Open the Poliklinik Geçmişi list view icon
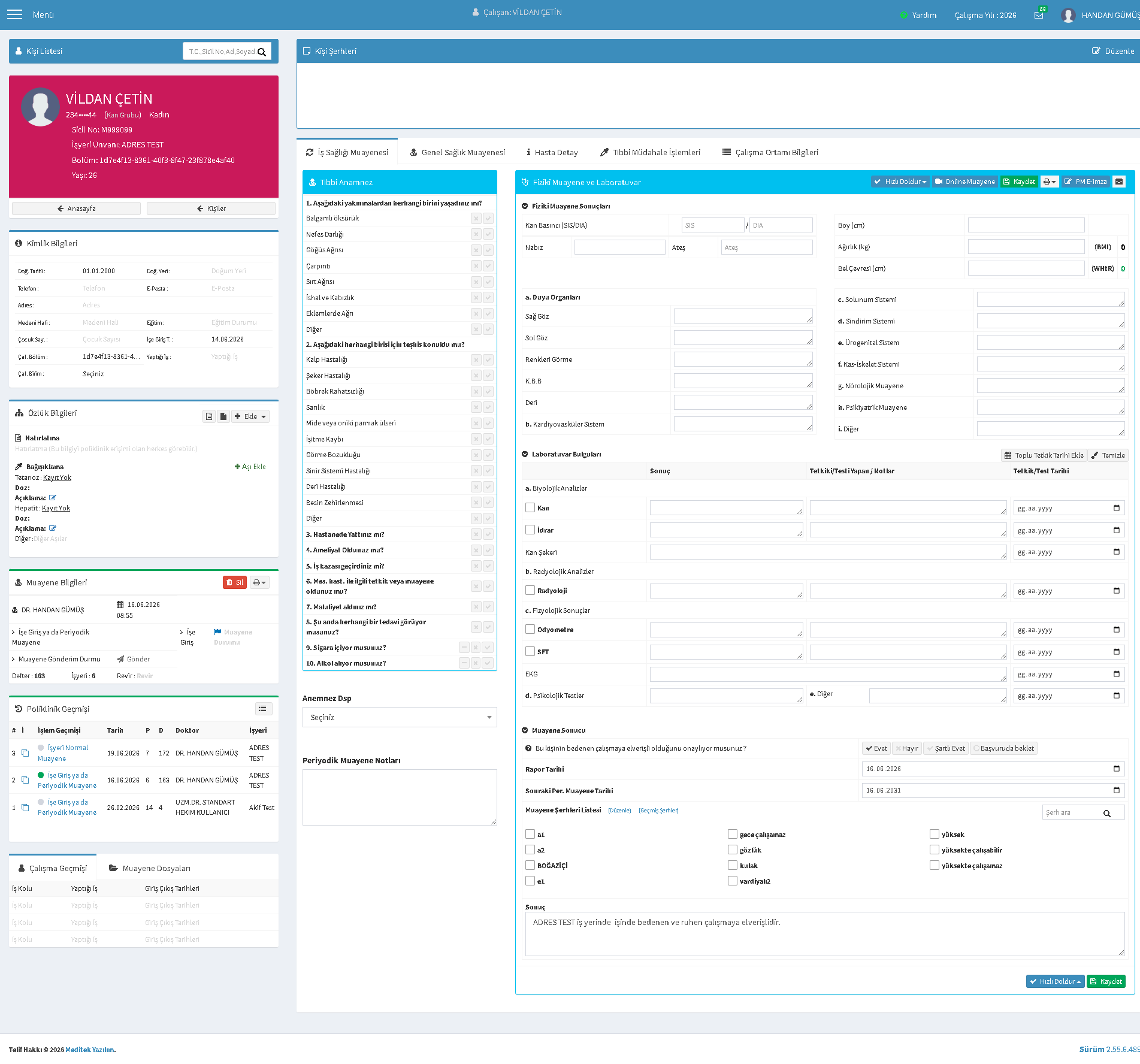The height and width of the screenshot is (1064, 1140). click(x=262, y=709)
